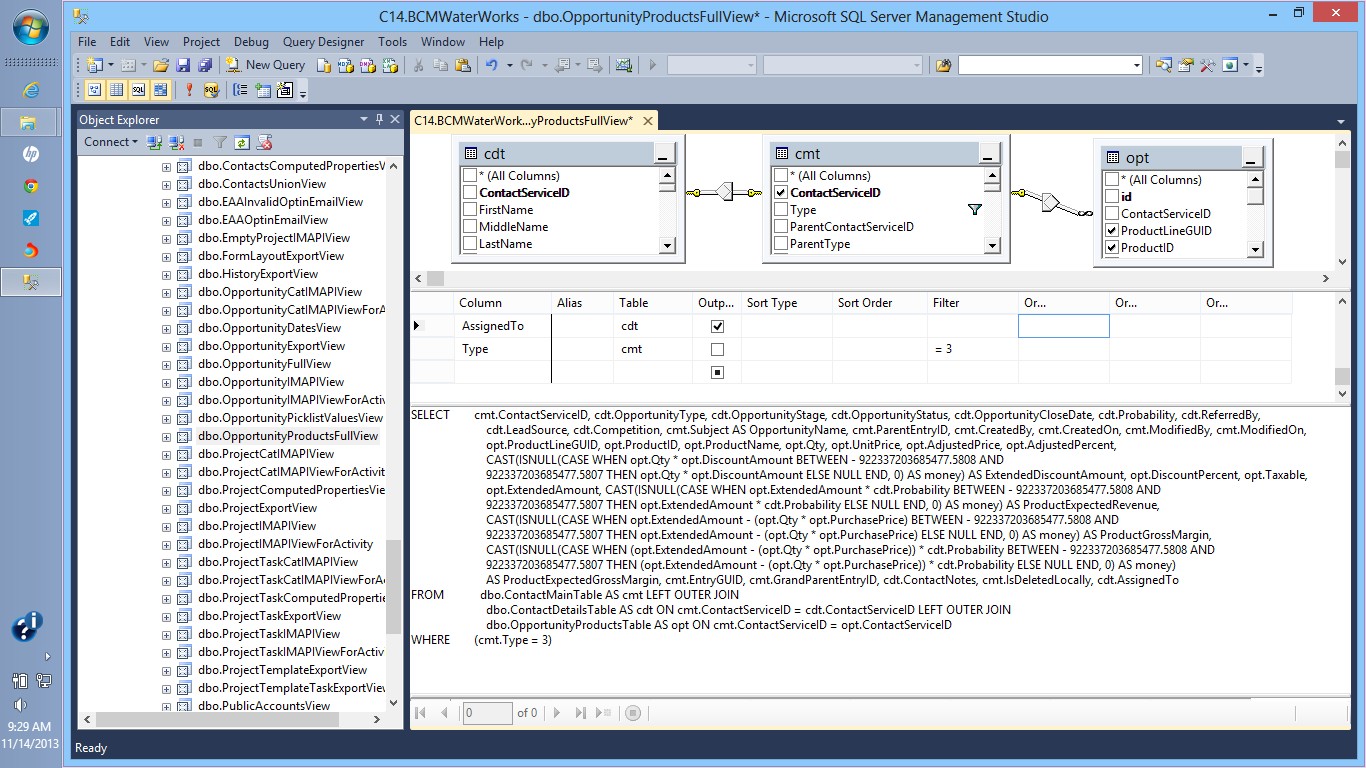This screenshot has width=1366, height=768.
Task: Click the Open File folder icon
Action: coord(160,65)
